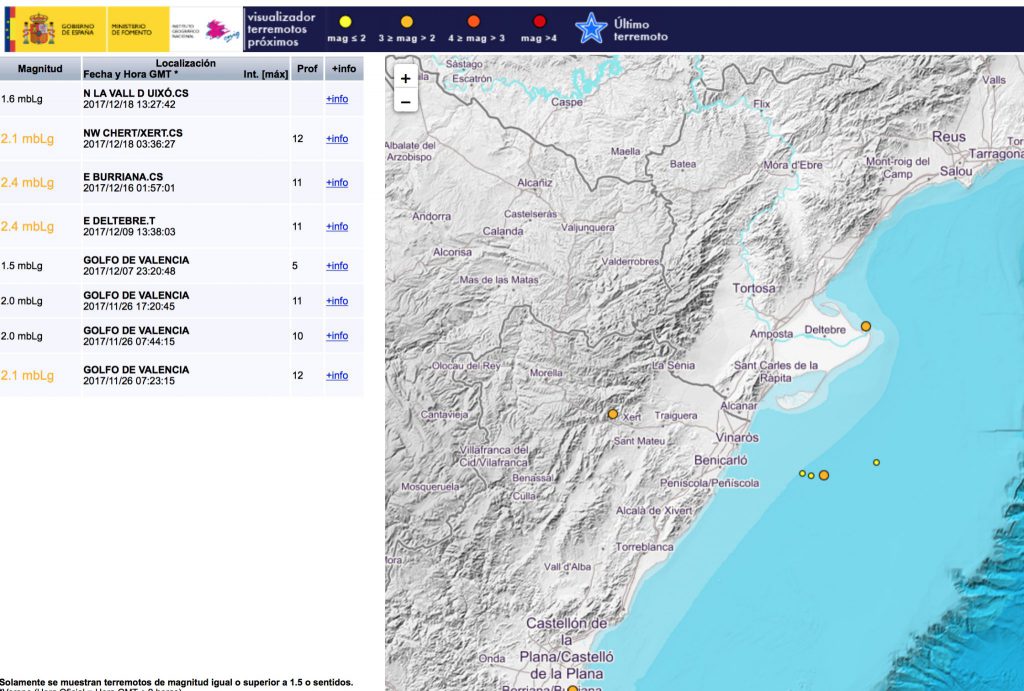Click the N LA VALL D UIXÓ.CS location text
This screenshot has height=691, width=1024.
click(x=136, y=93)
